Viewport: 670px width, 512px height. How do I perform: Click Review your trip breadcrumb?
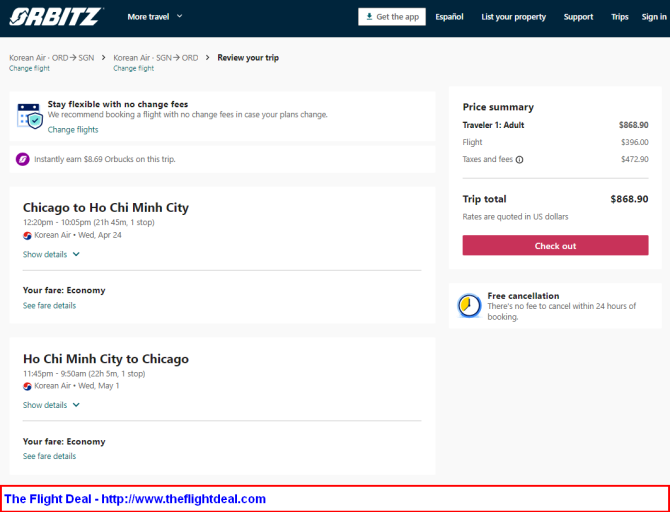tap(248, 58)
